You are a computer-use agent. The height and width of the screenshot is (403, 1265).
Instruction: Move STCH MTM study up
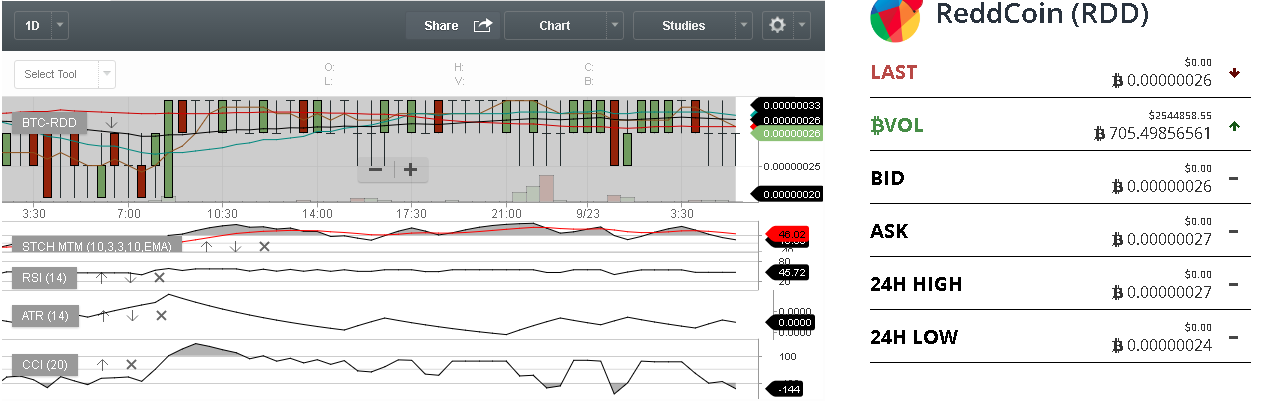coord(205,246)
